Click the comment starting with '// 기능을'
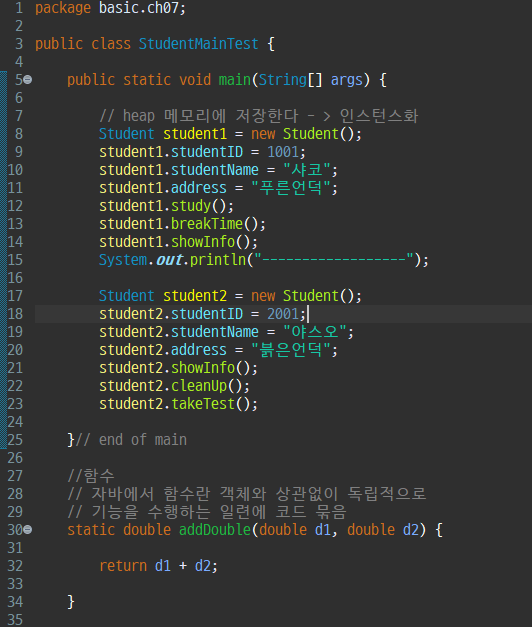The width and height of the screenshot is (532, 627). [x=207, y=512]
